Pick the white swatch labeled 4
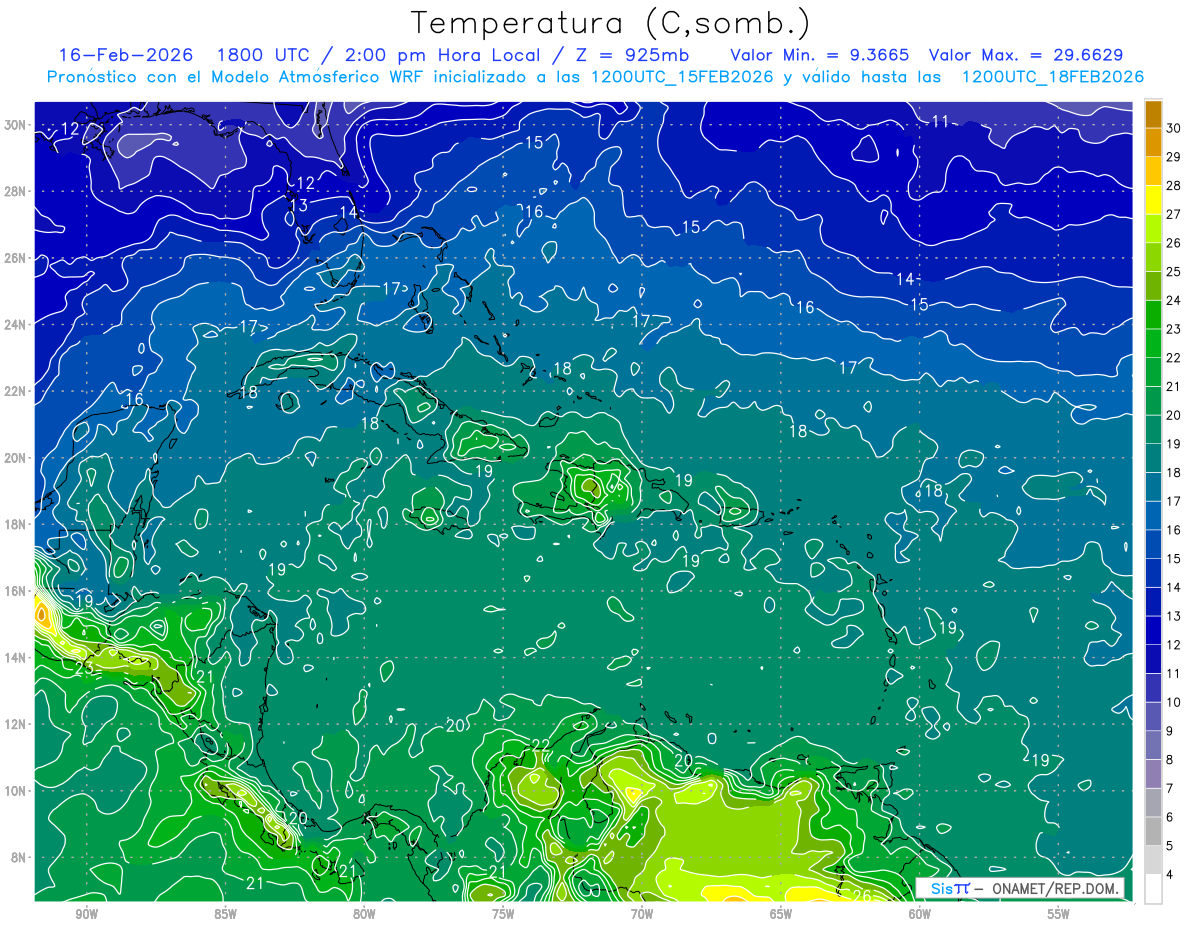The image size is (1200, 927). 1153,889
